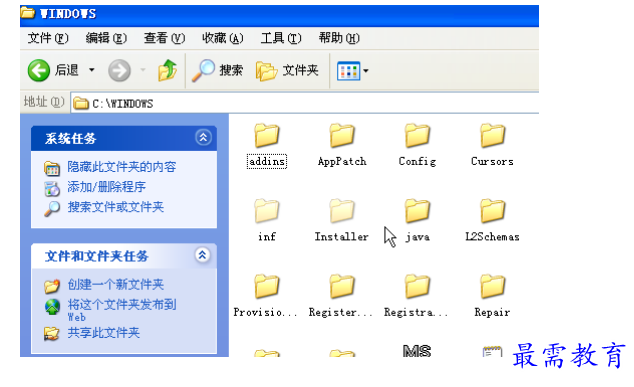Click magnifier icon beside 搜索文件或文件夹

click(x=52, y=209)
